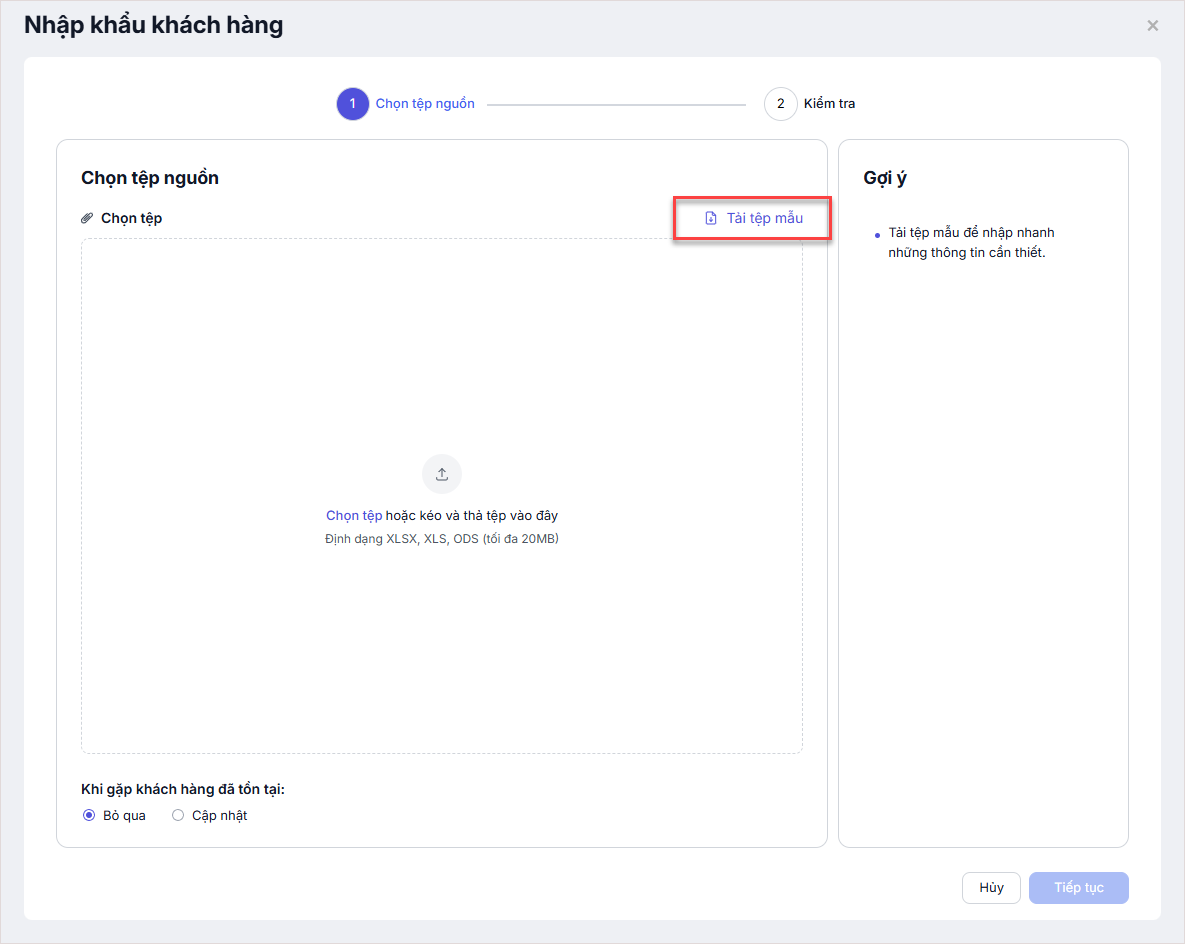
Task: Click the Định dạng XLSX, XLS, ODS text
Action: 442,539
